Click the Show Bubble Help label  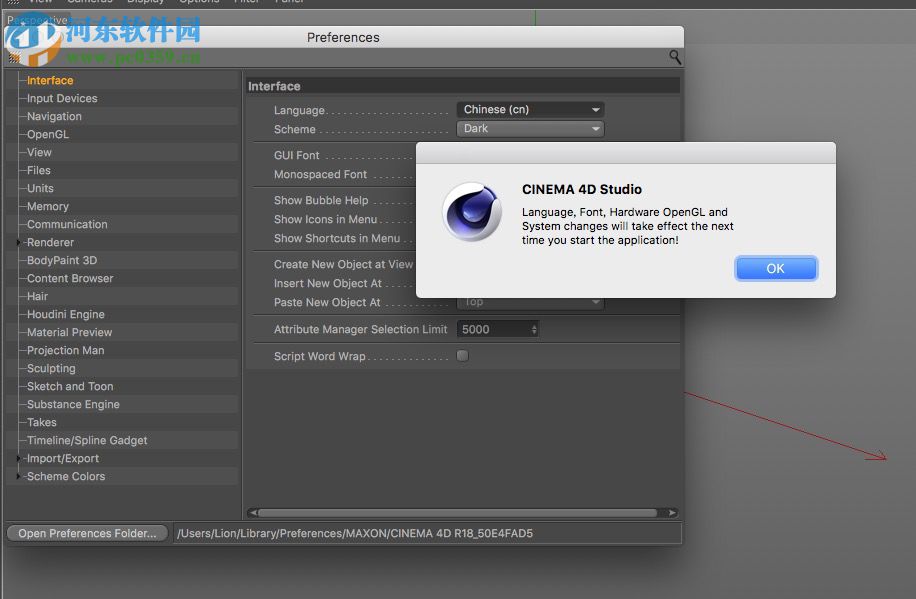(x=321, y=200)
